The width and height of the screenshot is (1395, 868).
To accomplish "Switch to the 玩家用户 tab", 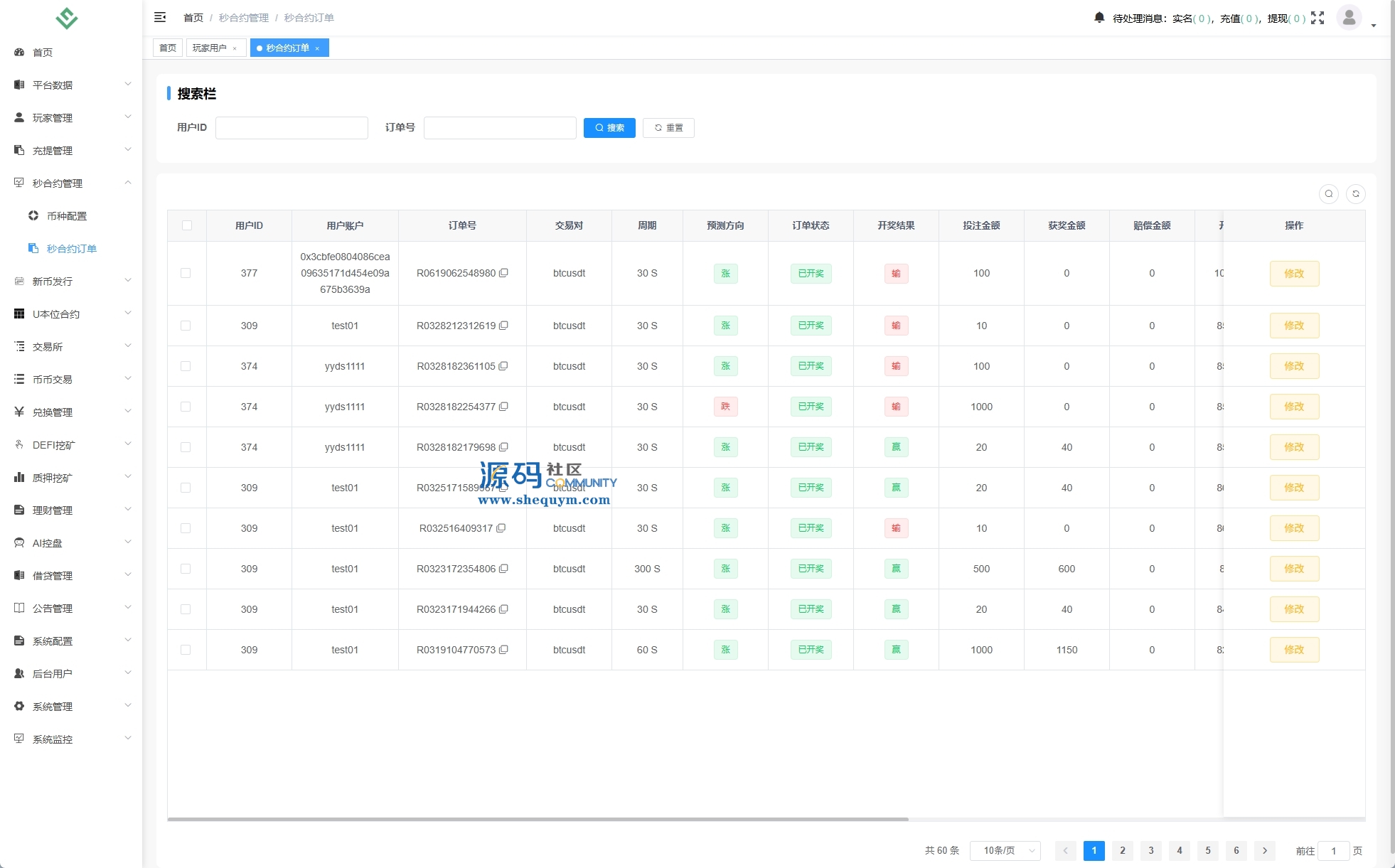I will [209, 48].
